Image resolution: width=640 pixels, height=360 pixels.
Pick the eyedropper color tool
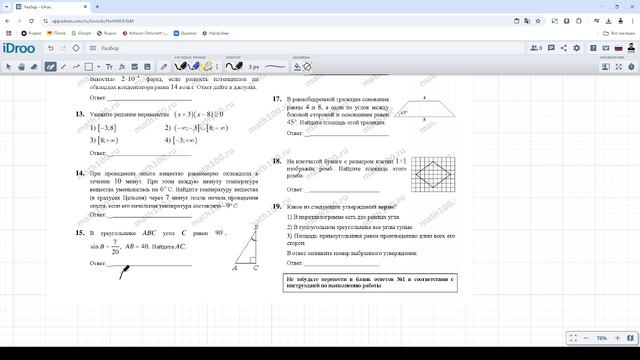click(x=164, y=67)
